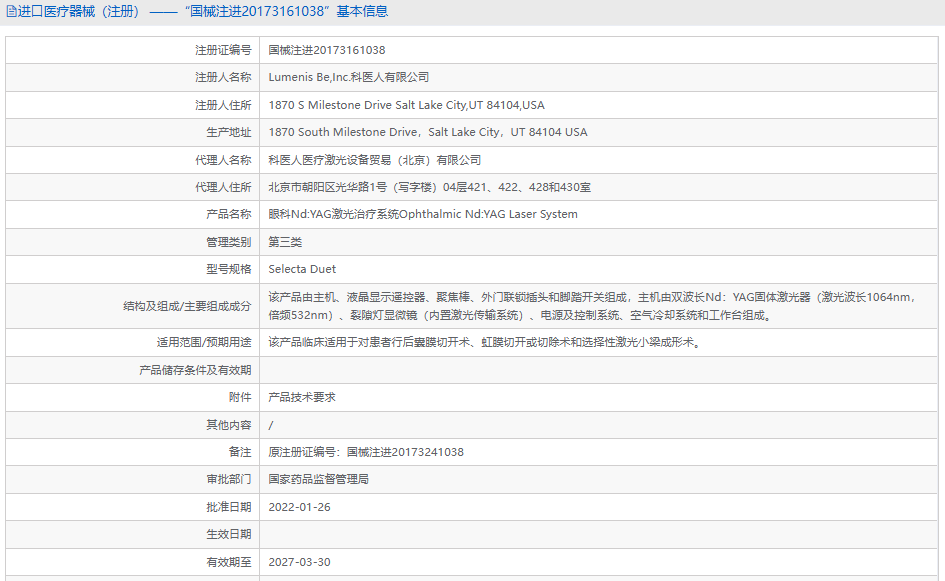Select intended use text 该产品临床适用于
Image resolution: width=945 pixels, height=581 pixels.
click(485, 342)
